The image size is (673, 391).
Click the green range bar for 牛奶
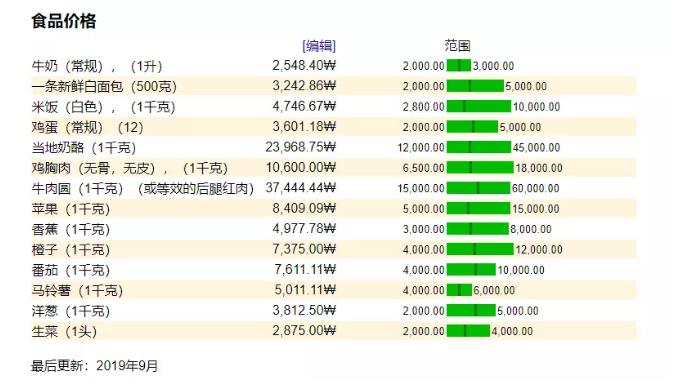[459, 65]
